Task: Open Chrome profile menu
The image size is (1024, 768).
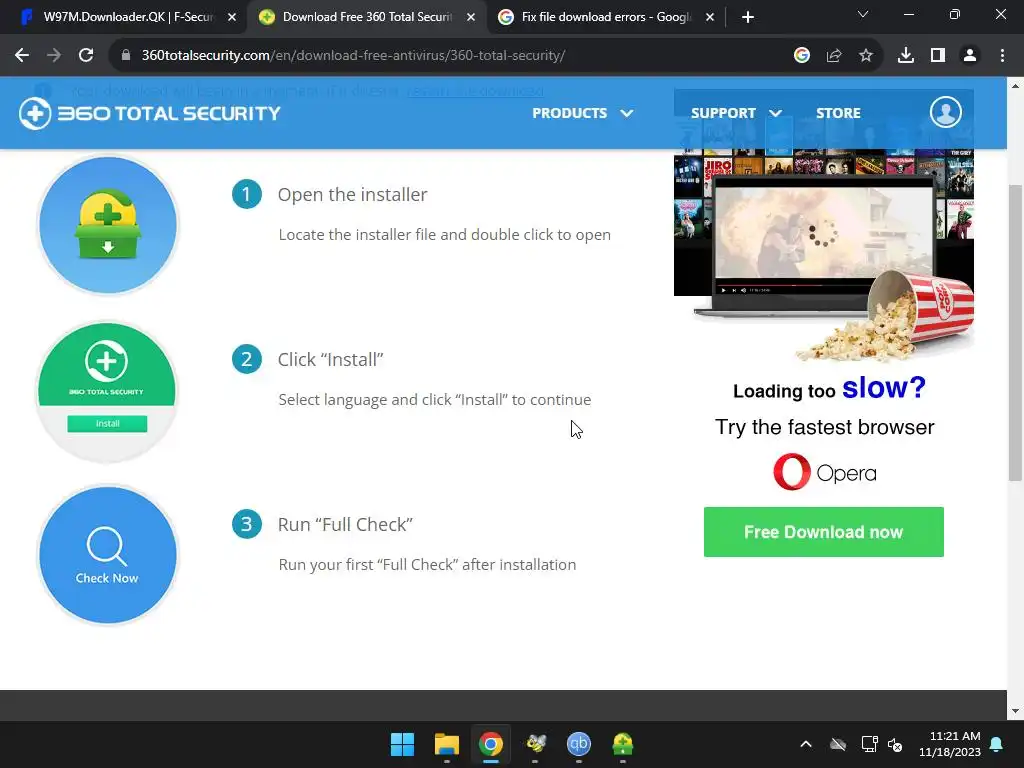Action: [970, 56]
